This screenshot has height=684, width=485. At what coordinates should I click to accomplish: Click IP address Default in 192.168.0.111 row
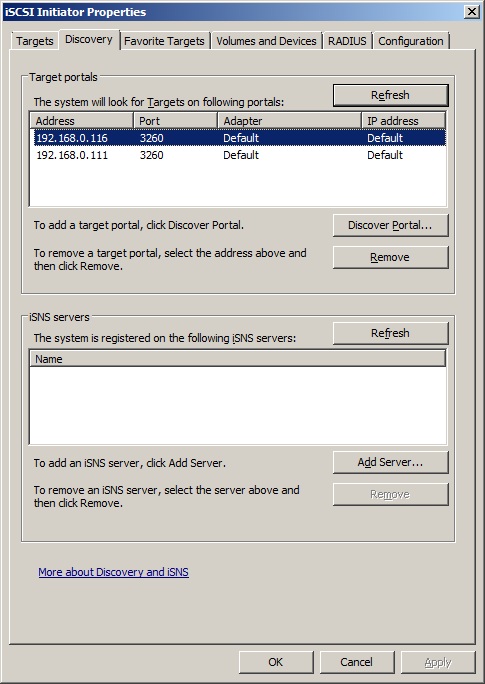coord(385,155)
